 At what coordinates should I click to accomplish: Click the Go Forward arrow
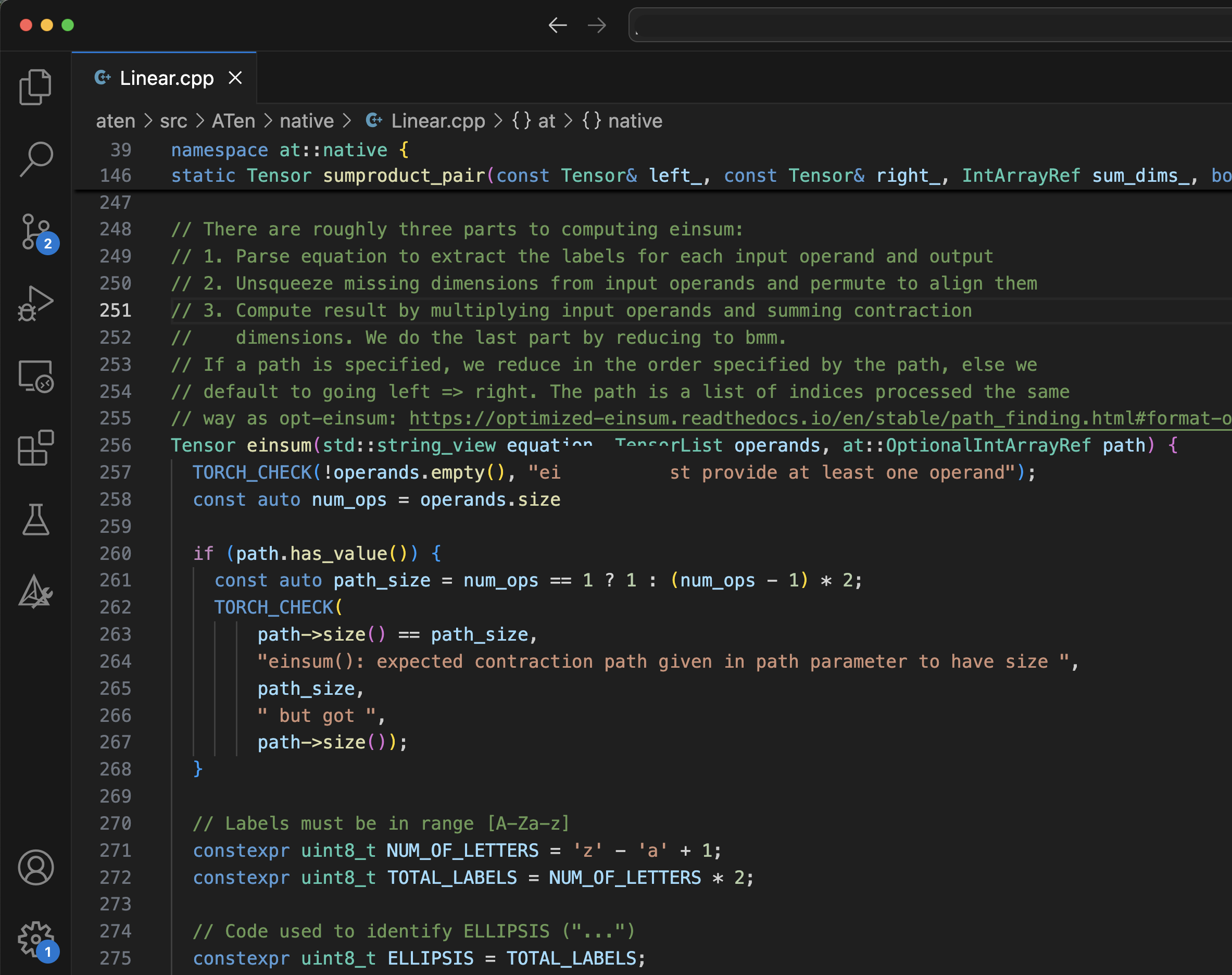(597, 25)
